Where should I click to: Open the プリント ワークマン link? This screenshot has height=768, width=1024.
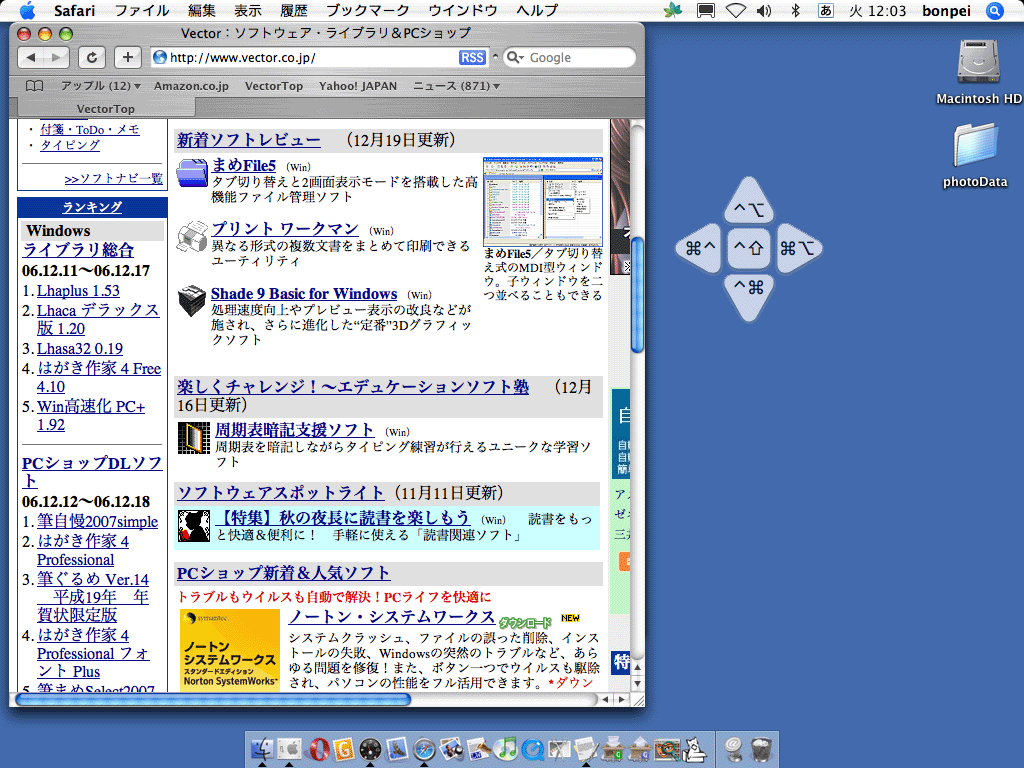point(285,229)
